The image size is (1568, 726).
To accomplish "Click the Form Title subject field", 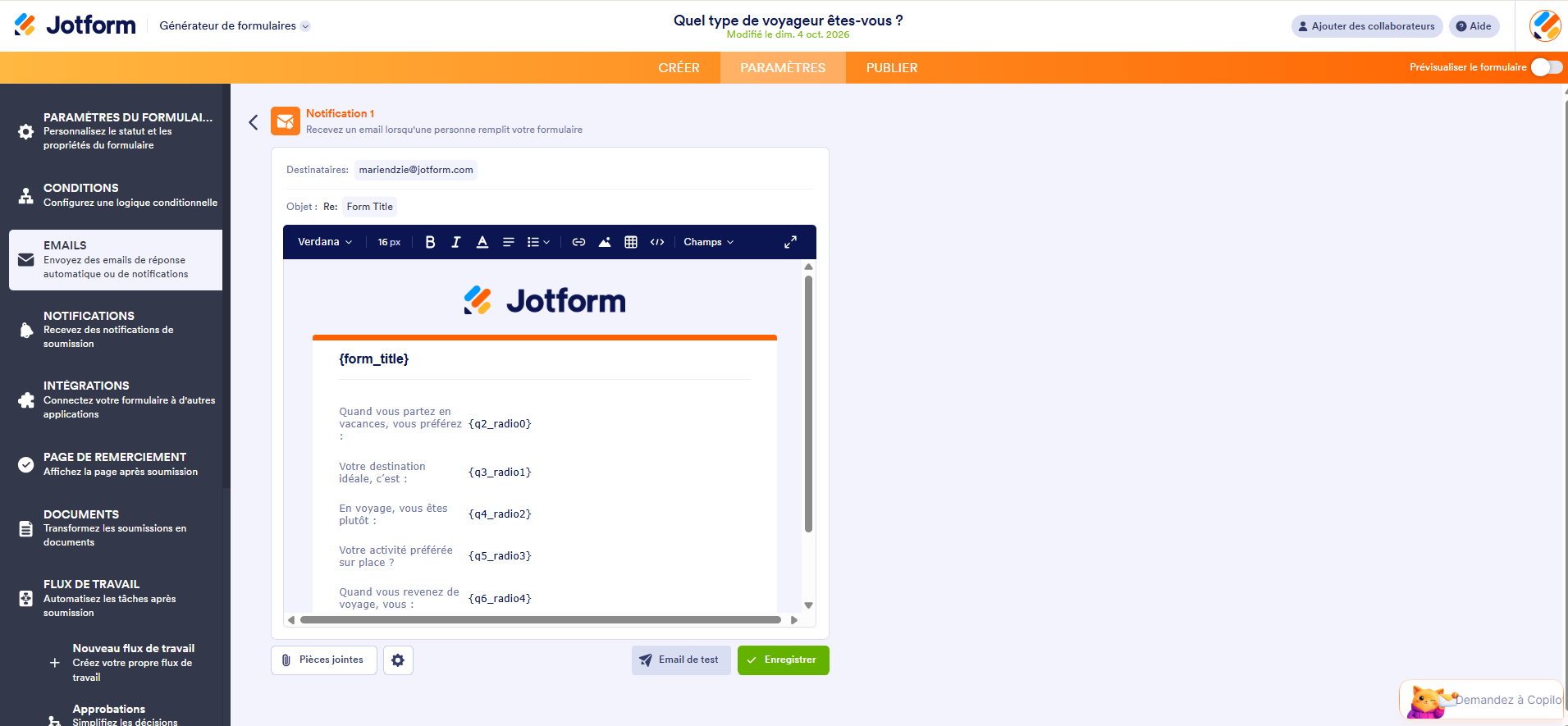I will pos(369,207).
